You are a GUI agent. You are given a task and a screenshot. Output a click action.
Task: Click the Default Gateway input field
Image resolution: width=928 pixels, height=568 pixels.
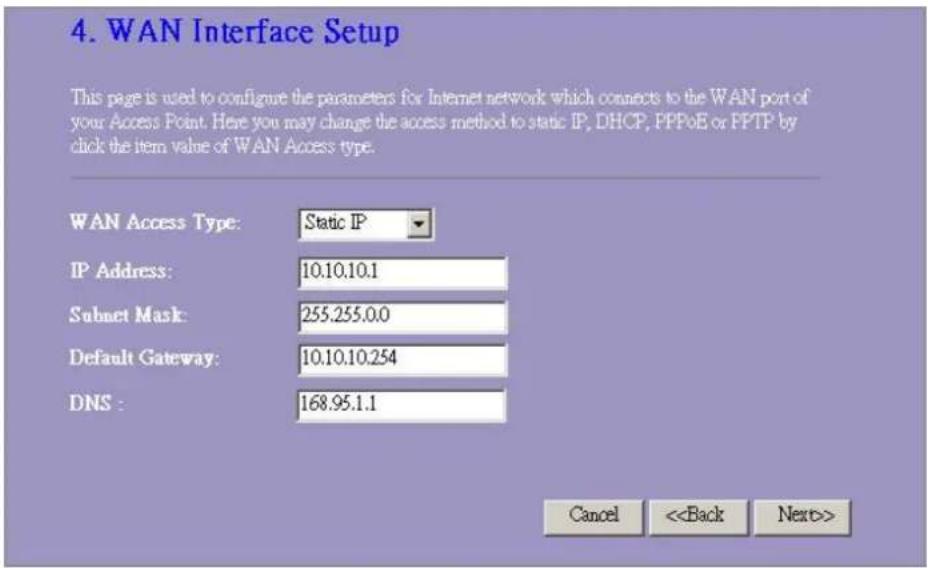(402, 360)
